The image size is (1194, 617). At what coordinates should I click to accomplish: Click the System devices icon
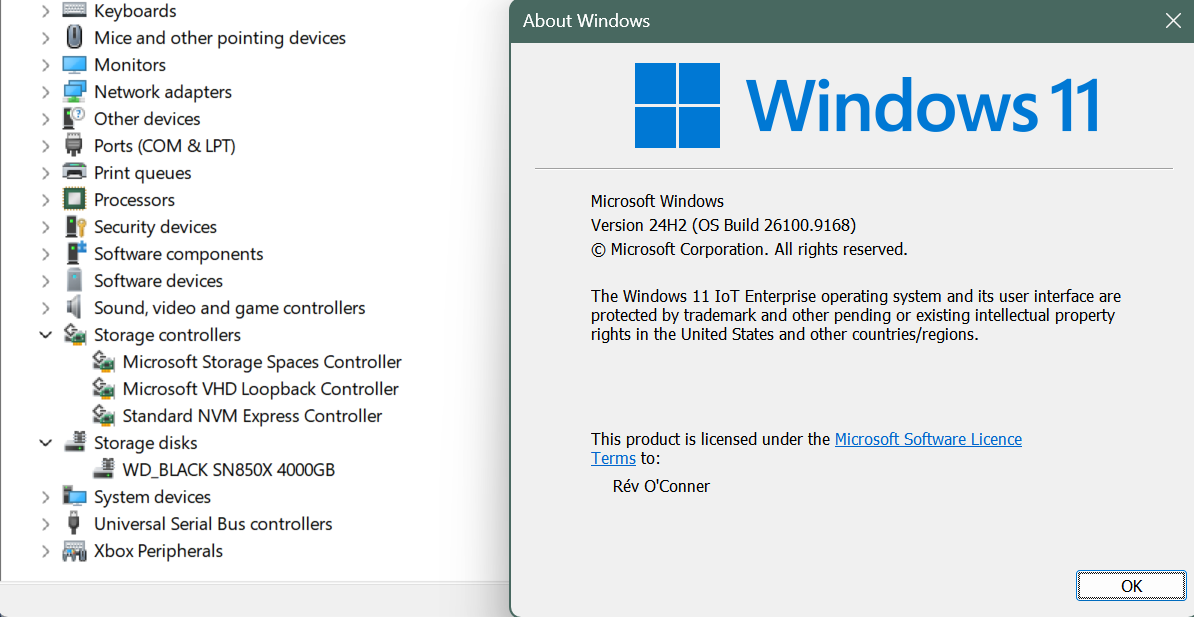pos(74,497)
